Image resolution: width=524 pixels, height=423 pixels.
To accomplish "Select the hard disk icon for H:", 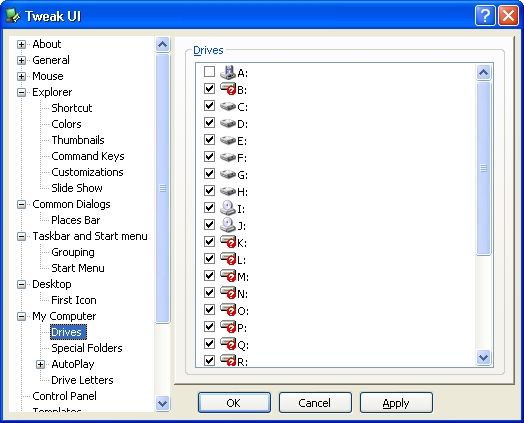I will click(x=228, y=191).
